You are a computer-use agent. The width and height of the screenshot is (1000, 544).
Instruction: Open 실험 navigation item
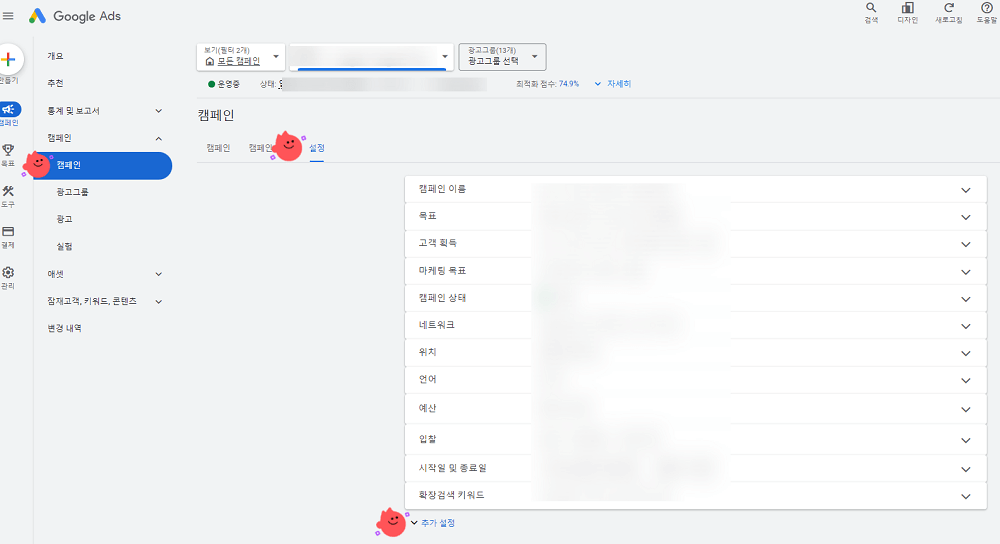64,247
